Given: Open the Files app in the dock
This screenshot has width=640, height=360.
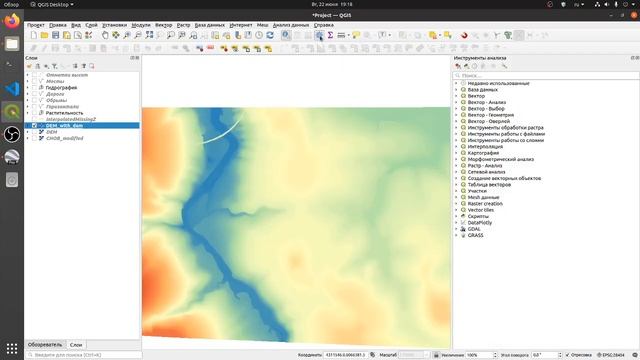Looking at the screenshot, I should (x=12, y=43).
